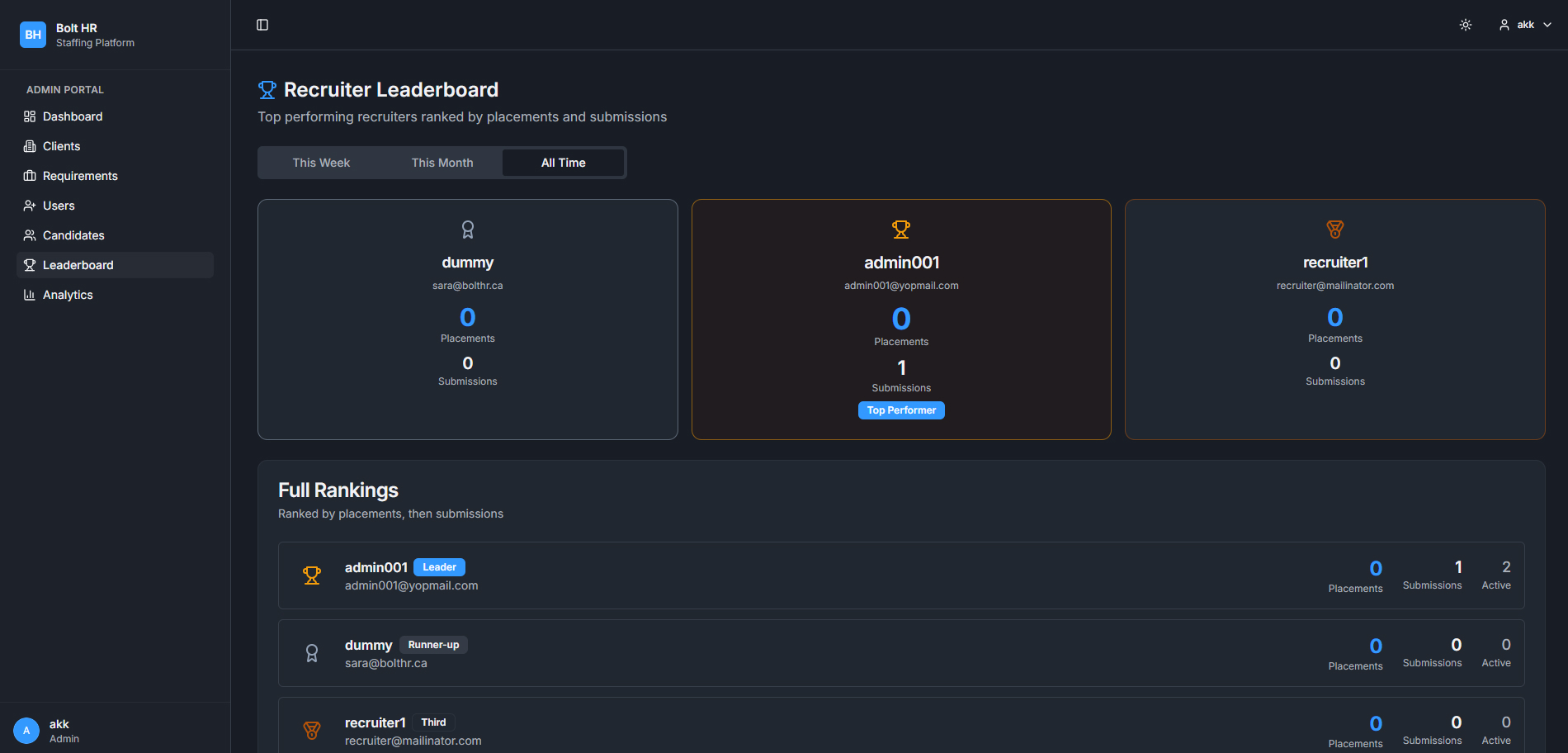Click the Requirements briefcase icon

(30, 176)
